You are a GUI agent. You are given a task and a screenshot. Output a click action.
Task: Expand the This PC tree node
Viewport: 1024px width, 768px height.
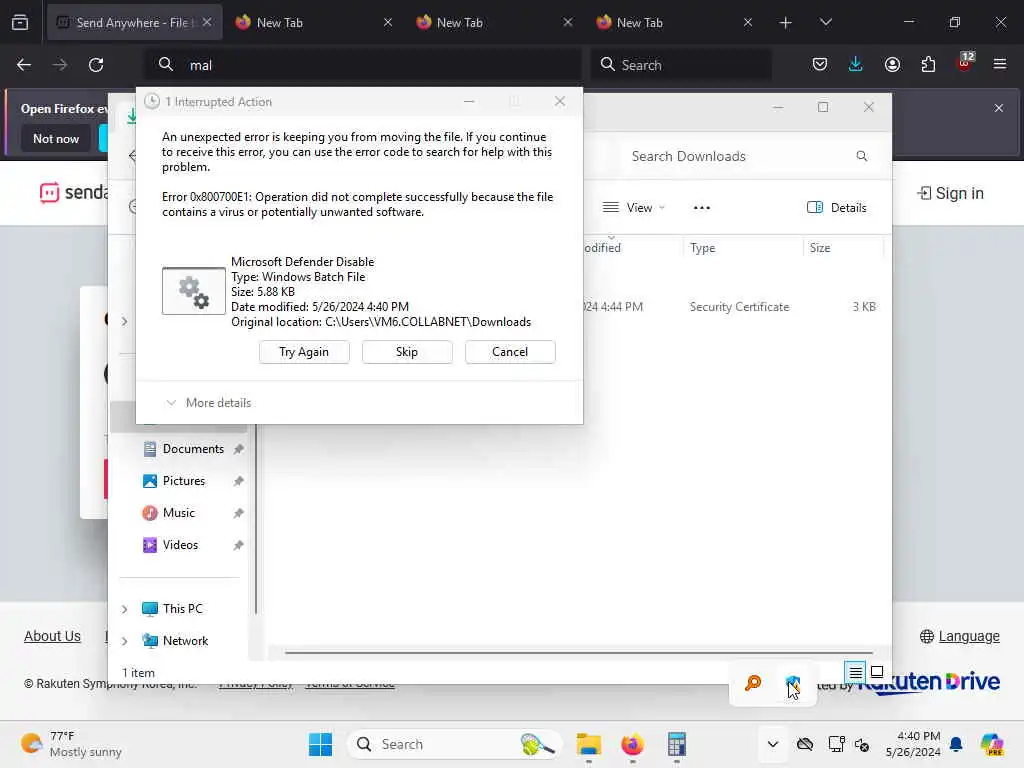124,609
